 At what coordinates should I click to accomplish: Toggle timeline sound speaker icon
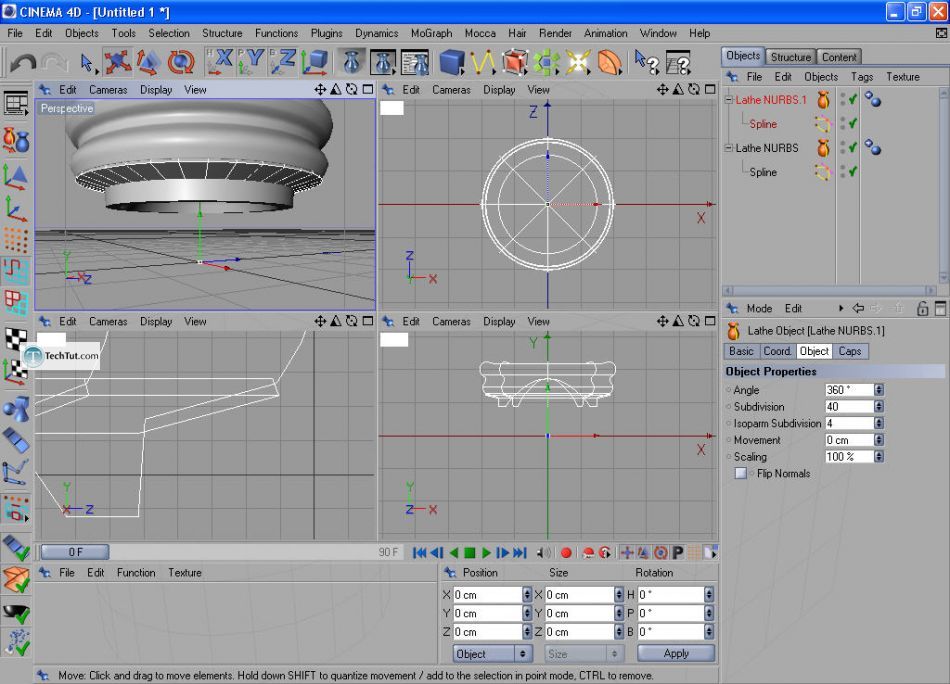pyautogui.click(x=544, y=553)
